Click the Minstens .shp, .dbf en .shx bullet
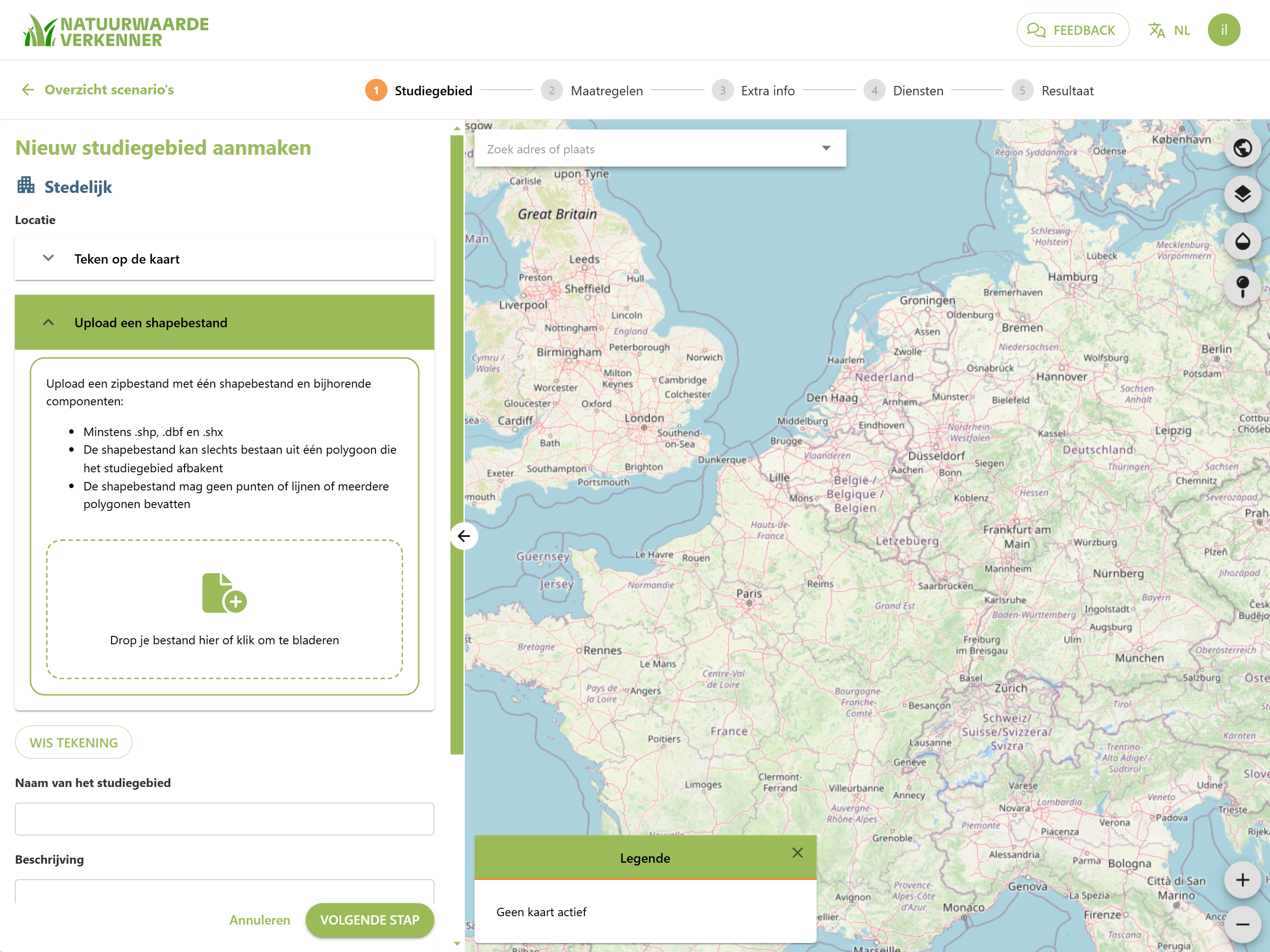This screenshot has height=952, width=1270. point(153,432)
